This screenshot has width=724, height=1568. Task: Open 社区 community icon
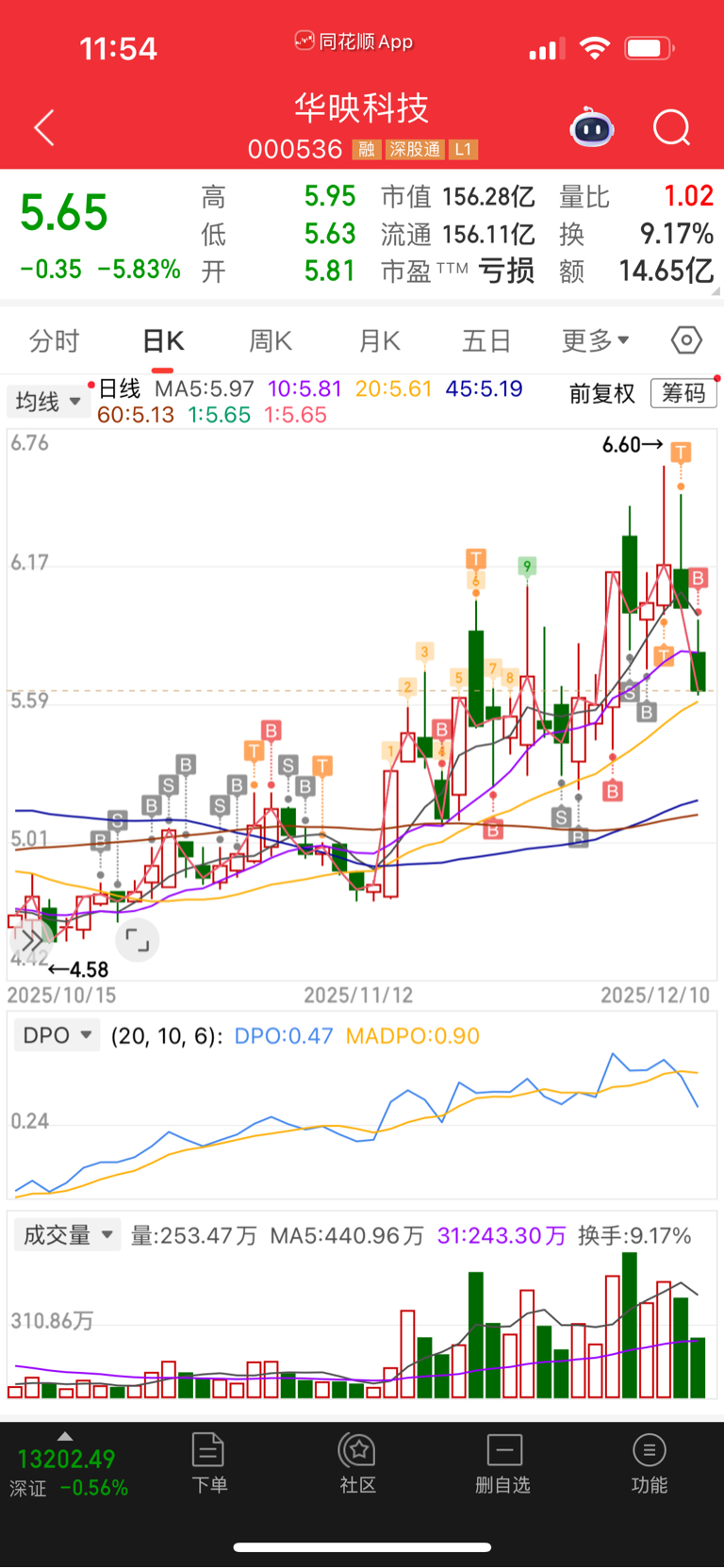pos(358,1463)
